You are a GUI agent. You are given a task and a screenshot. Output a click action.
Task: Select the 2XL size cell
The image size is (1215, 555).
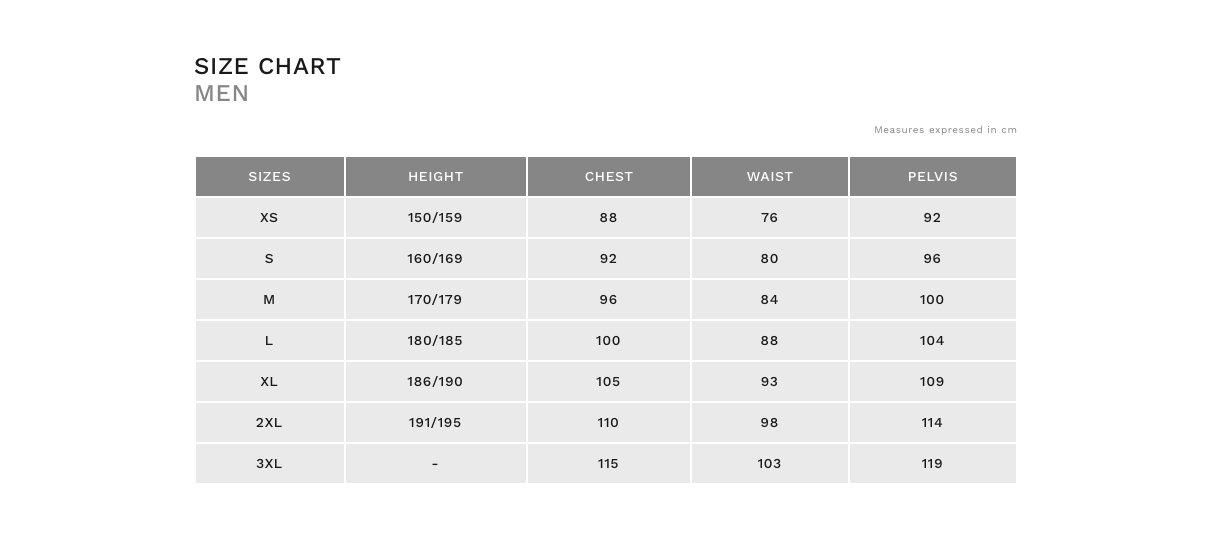(x=270, y=422)
